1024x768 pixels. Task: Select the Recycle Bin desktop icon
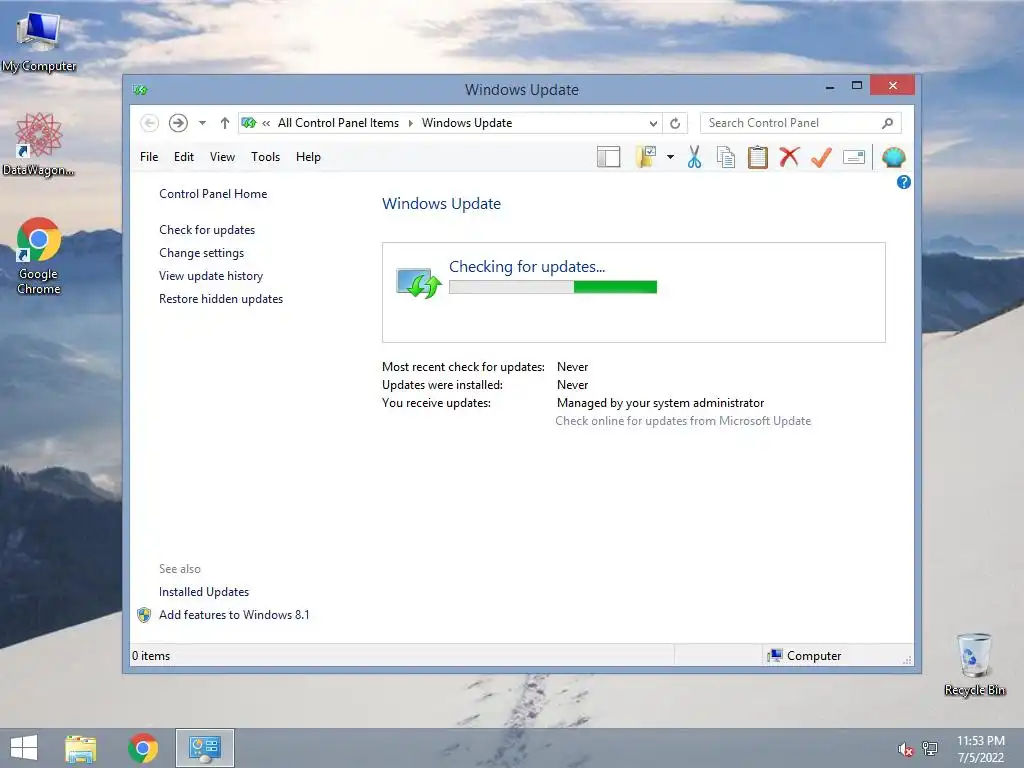(x=974, y=665)
